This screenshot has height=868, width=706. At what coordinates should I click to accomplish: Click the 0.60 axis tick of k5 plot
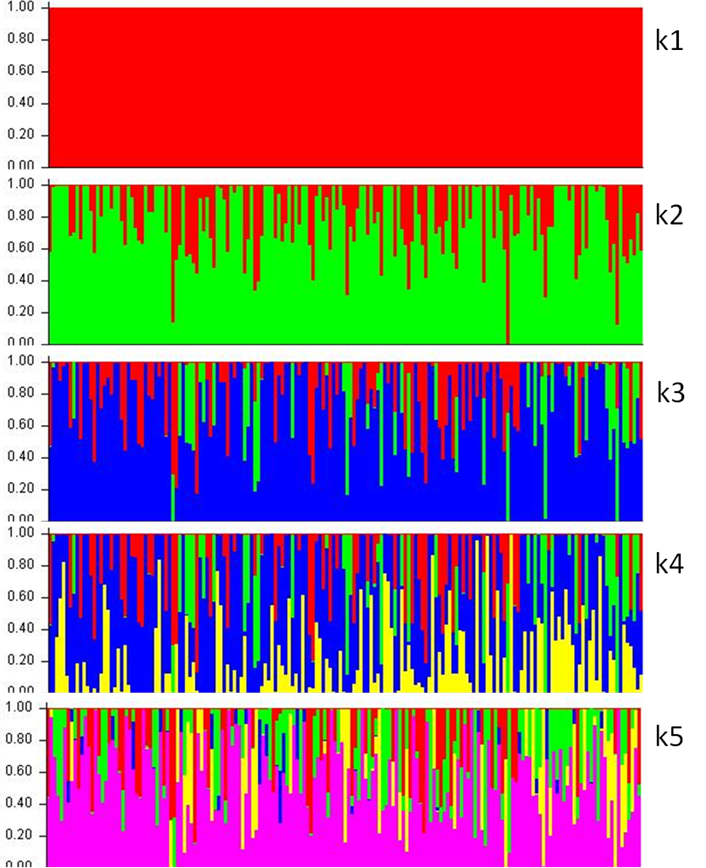click(20, 771)
